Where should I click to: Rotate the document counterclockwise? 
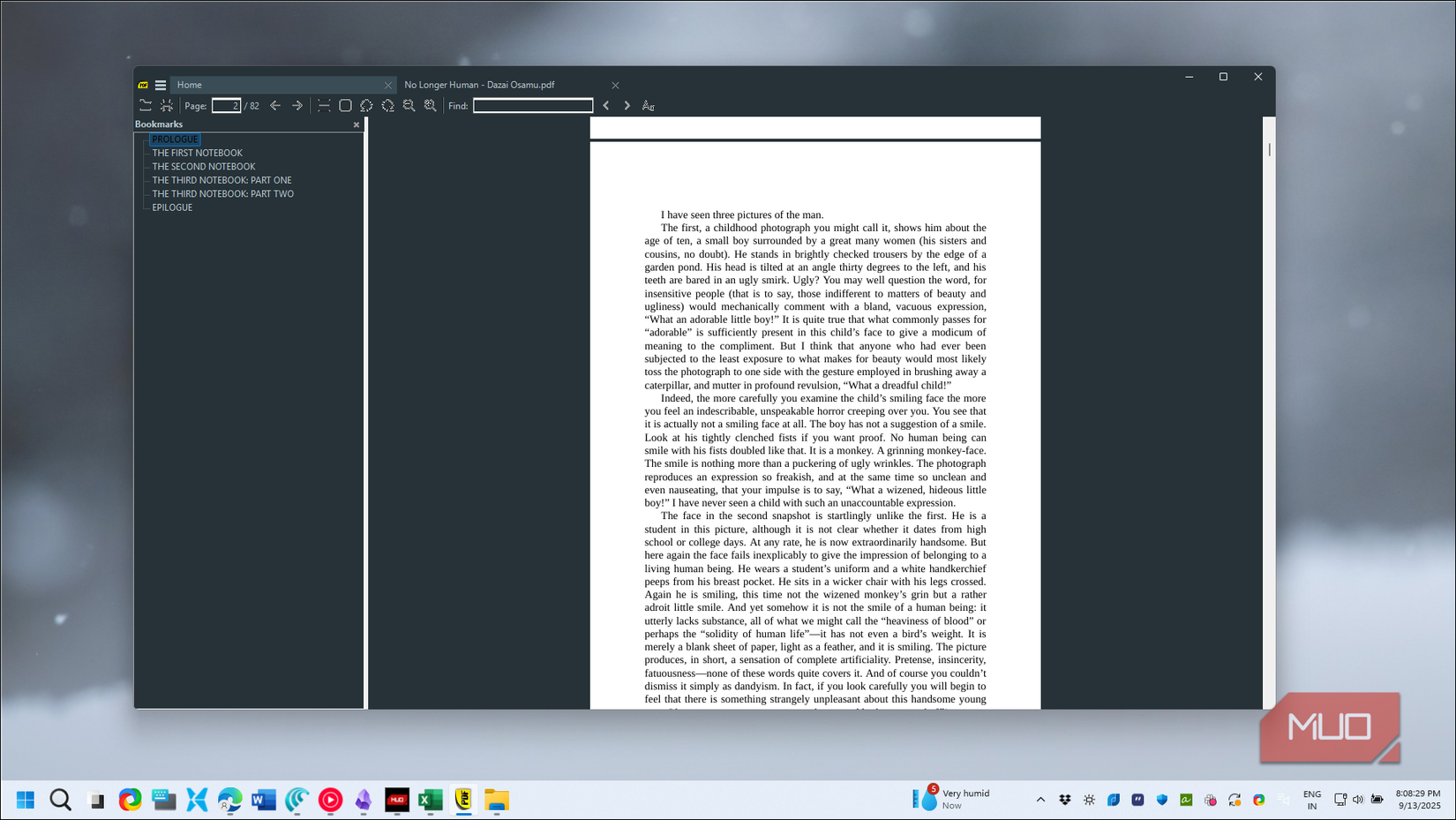[367, 105]
